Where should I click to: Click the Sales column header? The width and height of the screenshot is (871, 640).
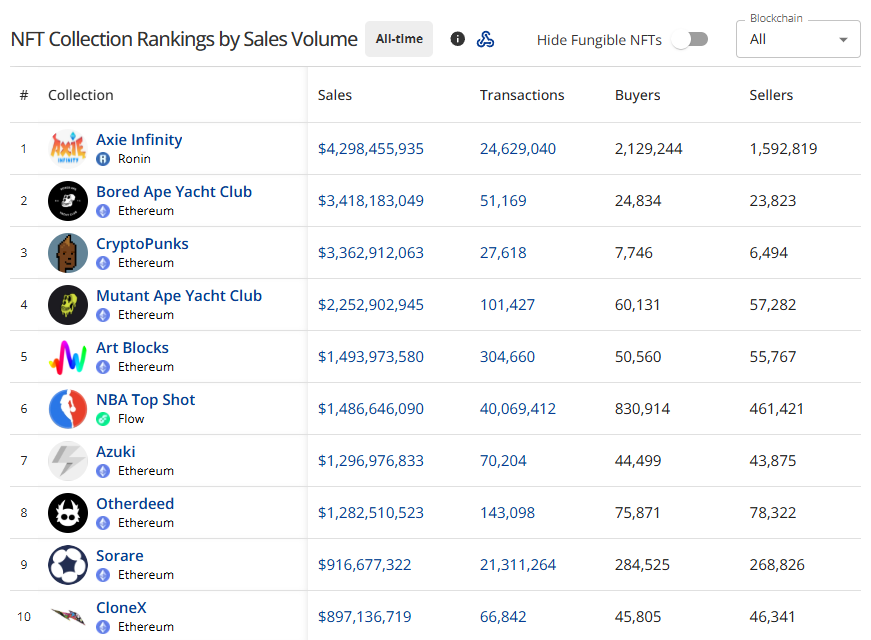[334, 95]
